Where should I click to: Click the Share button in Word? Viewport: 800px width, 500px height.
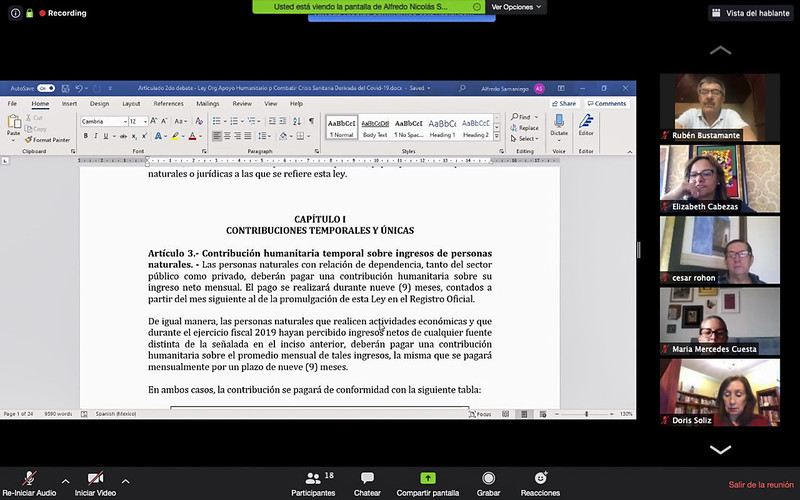coord(564,104)
